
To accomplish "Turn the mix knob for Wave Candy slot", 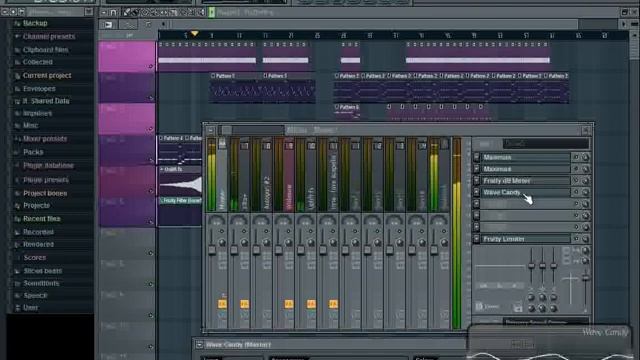I will click(x=585, y=192).
